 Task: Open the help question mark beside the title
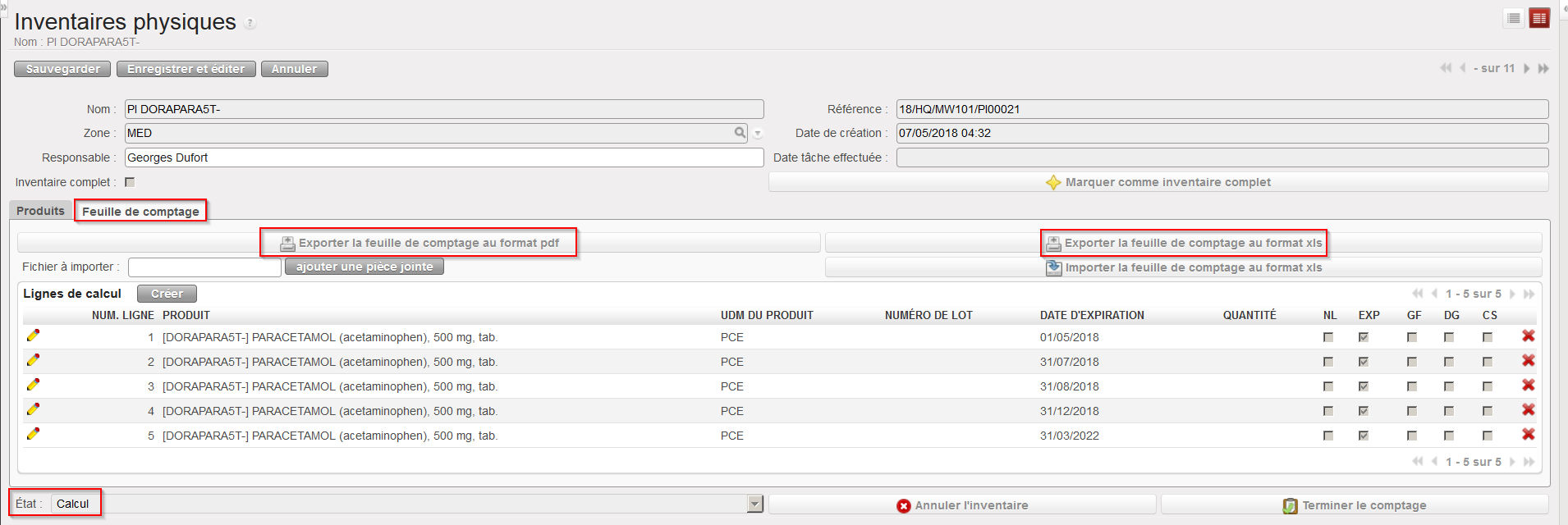click(x=250, y=24)
